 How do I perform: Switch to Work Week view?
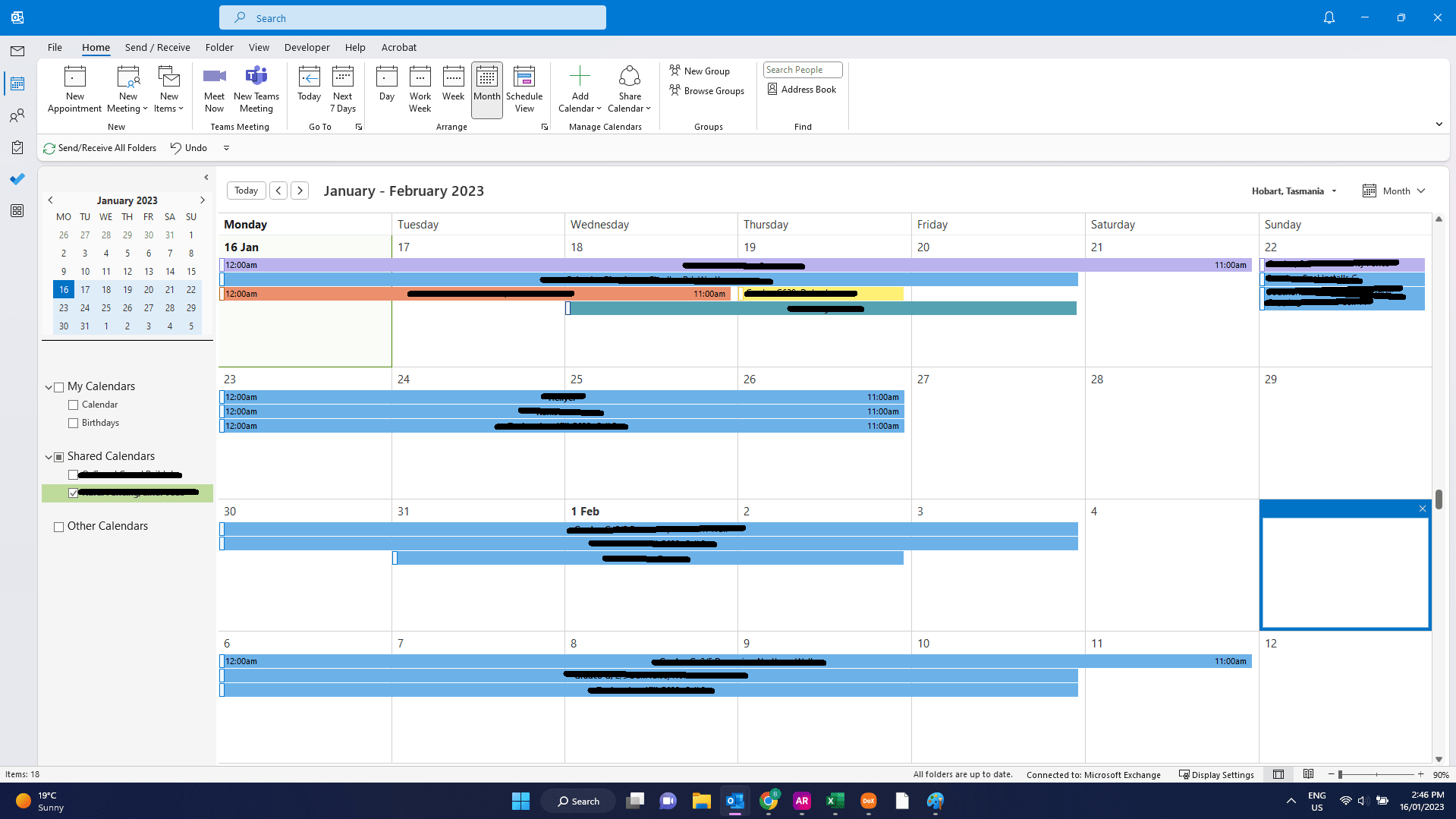[420, 90]
